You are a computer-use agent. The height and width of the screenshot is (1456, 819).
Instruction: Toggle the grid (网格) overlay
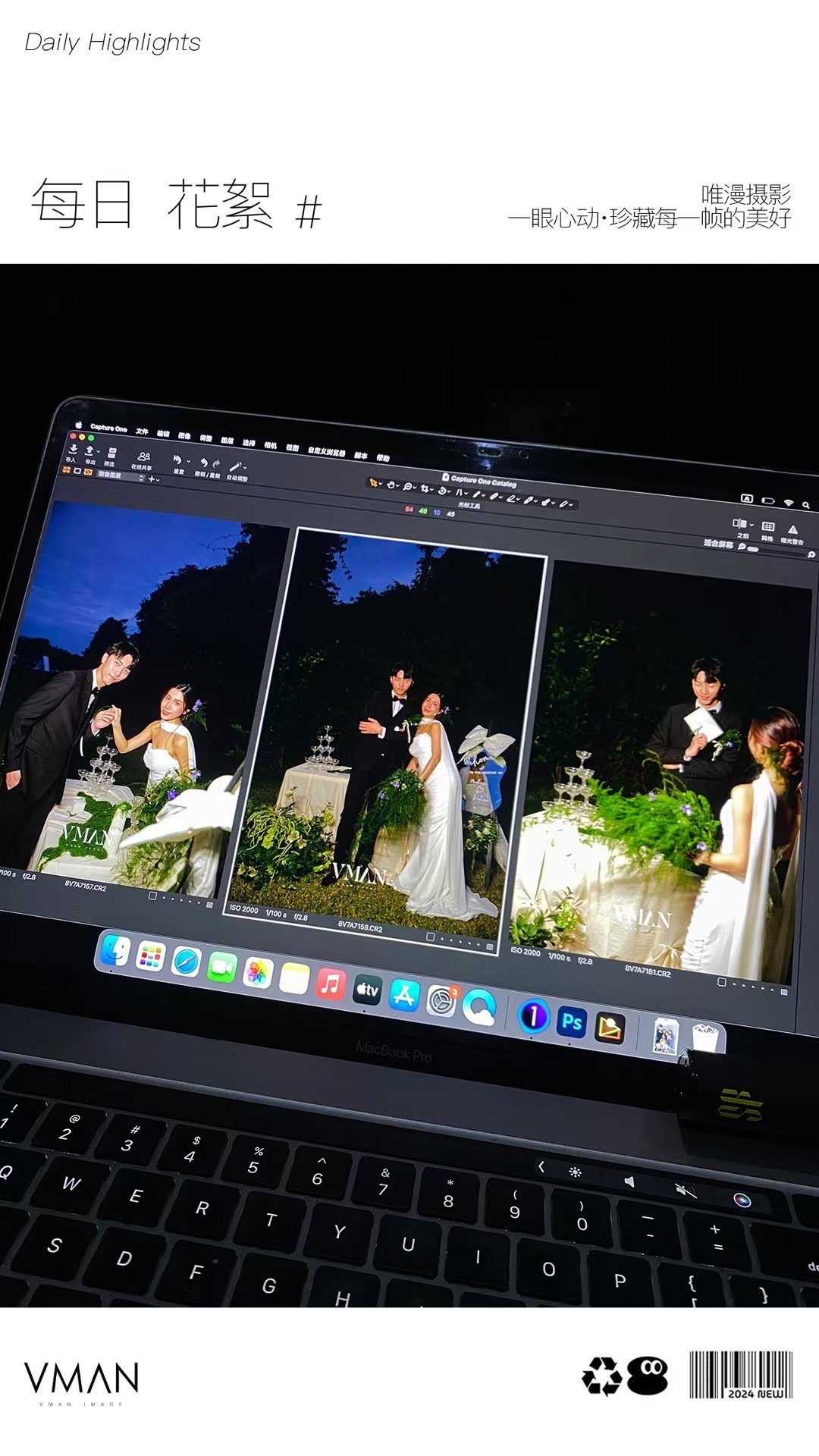(x=767, y=526)
